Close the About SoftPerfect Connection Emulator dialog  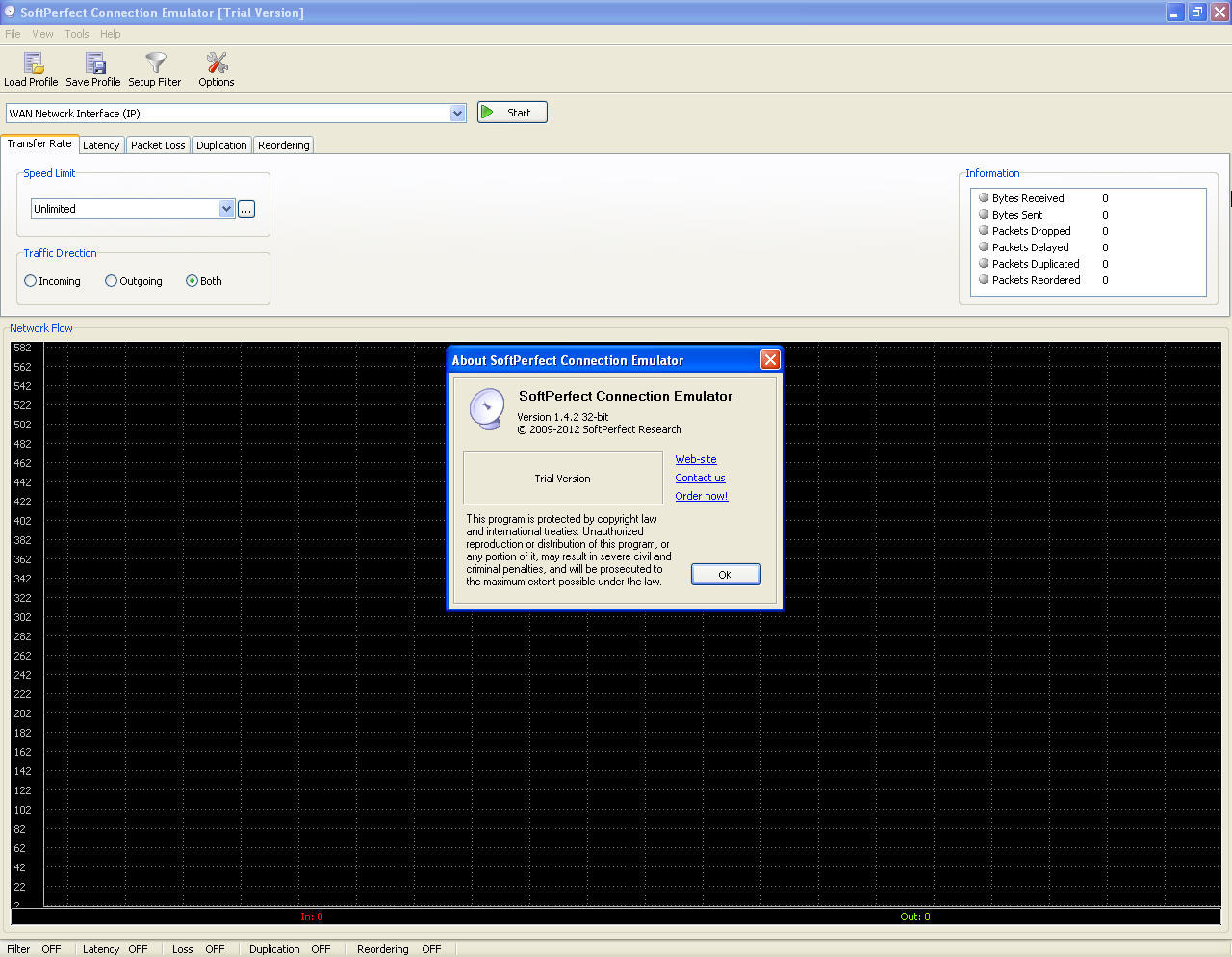coord(770,360)
